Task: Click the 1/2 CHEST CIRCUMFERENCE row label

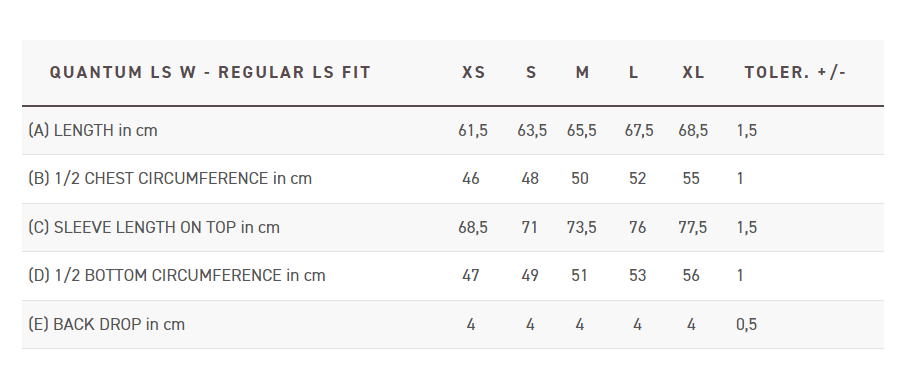Action: 170,179
